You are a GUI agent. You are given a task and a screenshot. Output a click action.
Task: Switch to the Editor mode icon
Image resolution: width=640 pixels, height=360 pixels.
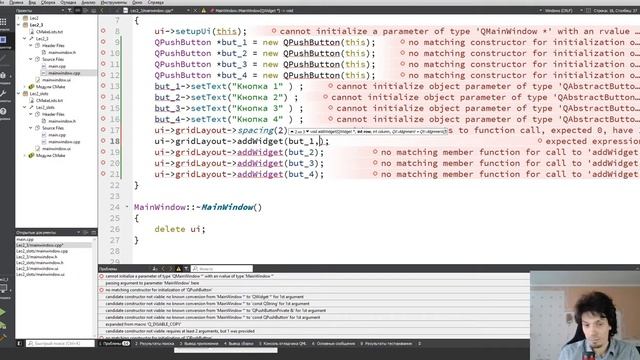(3, 40)
